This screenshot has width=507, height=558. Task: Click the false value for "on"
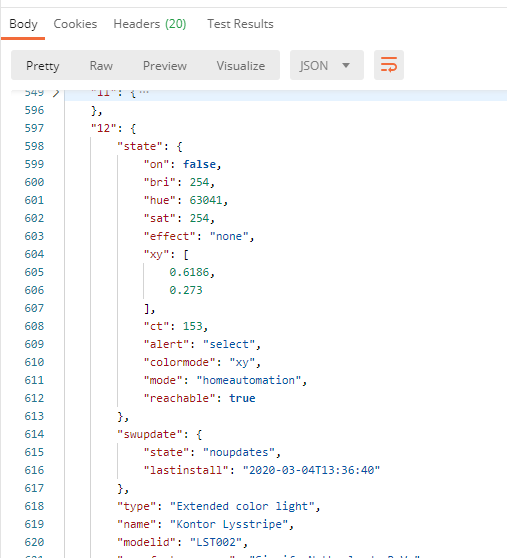point(199,164)
